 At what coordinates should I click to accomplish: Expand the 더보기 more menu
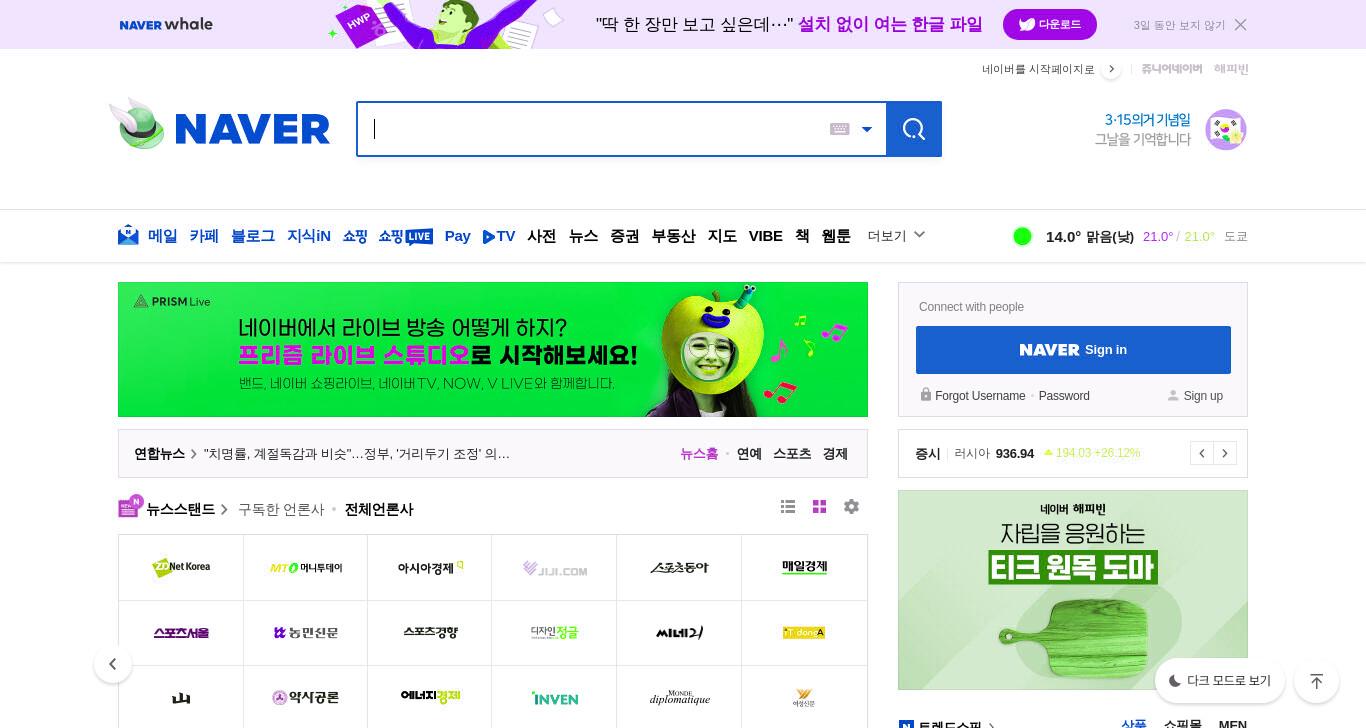pos(896,236)
